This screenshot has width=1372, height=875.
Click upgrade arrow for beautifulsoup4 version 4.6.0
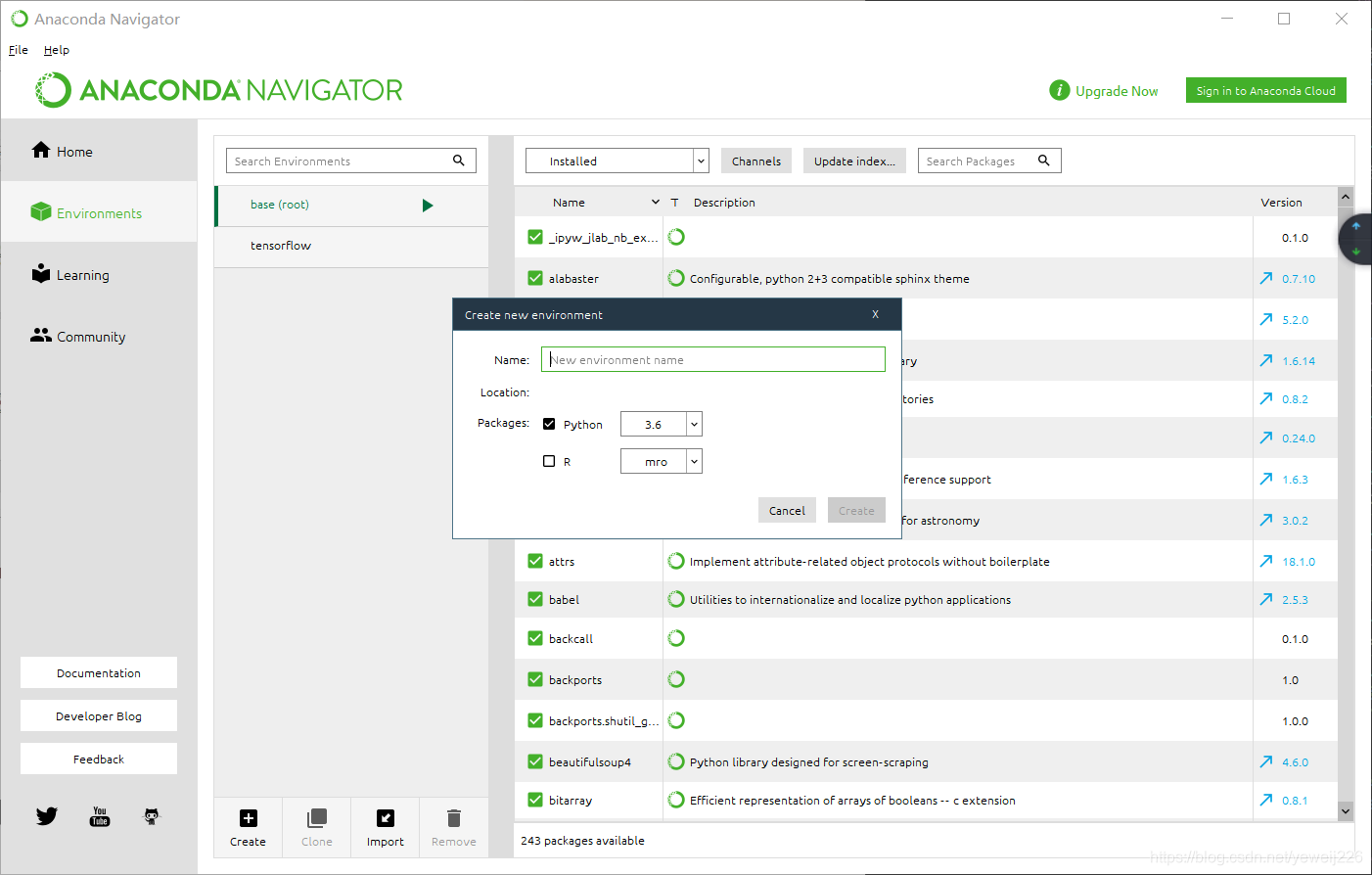[1266, 761]
